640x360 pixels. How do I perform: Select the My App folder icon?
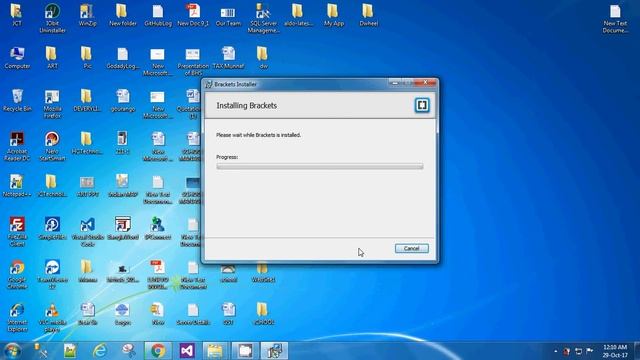click(x=334, y=15)
